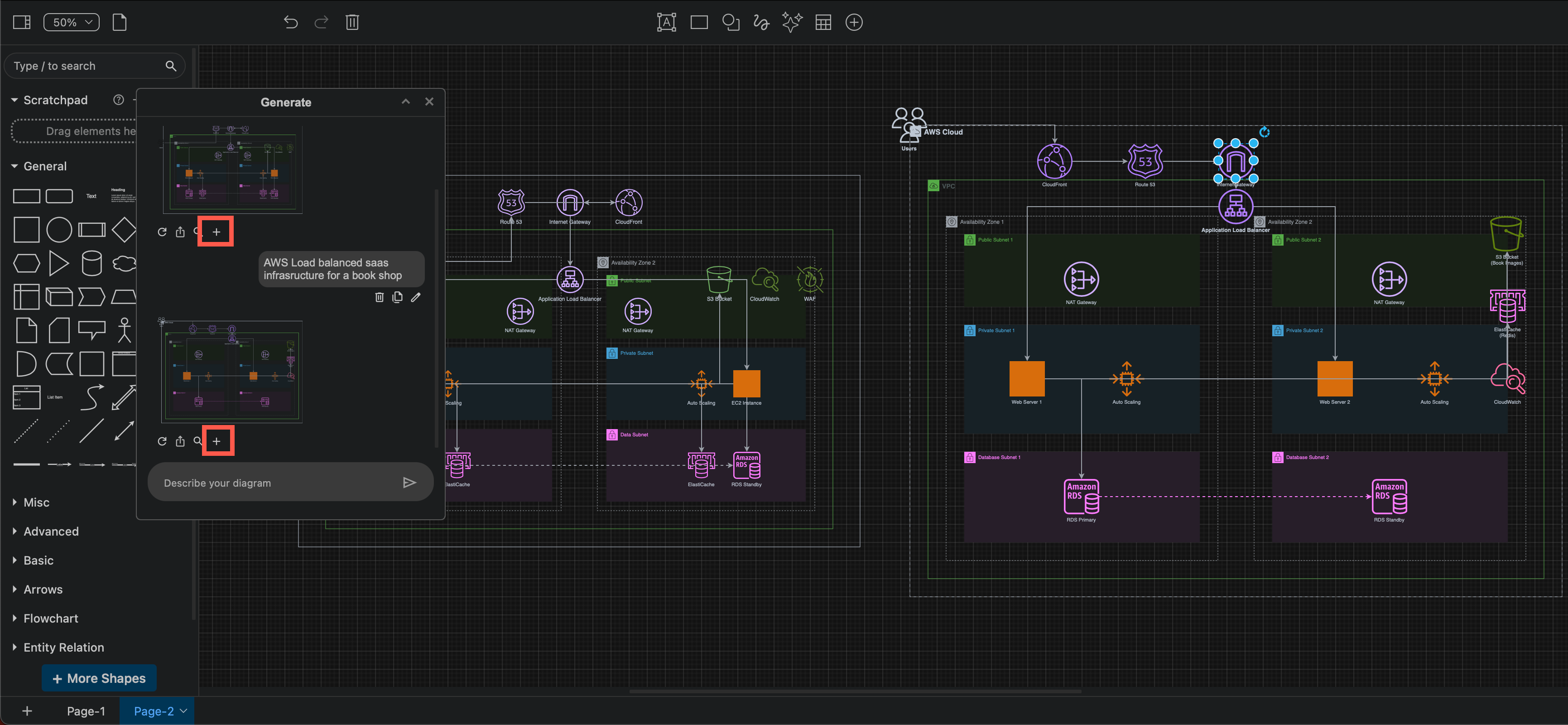Edit the AWS book shop prompt with pencil icon

pyautogui.click(x=416, y=297)
